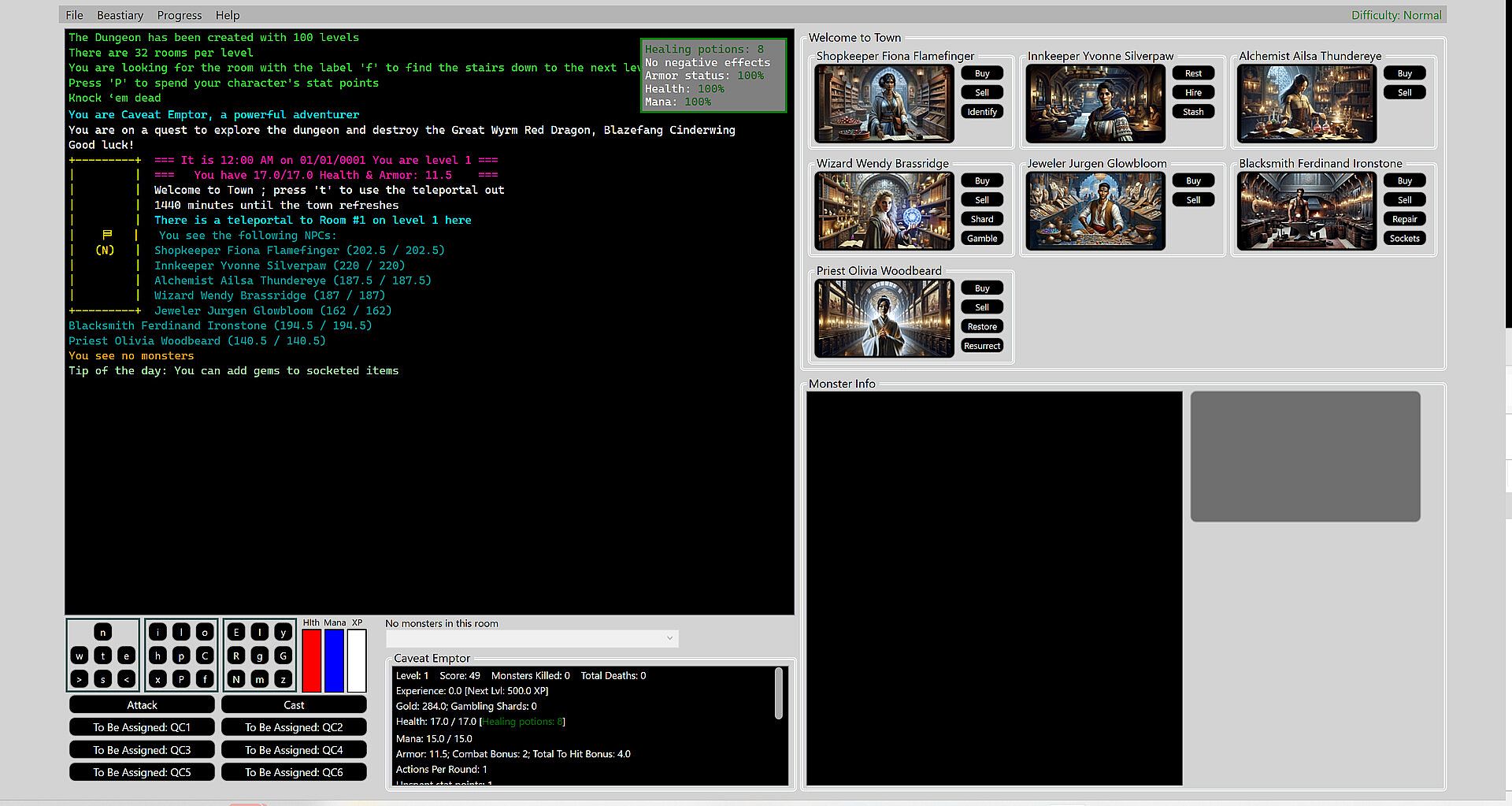Click Shopkeeper Fiona Flamefinger's portrait
Image resolution: width=1512 pixels, height=806 pixels.
[884, 103]
